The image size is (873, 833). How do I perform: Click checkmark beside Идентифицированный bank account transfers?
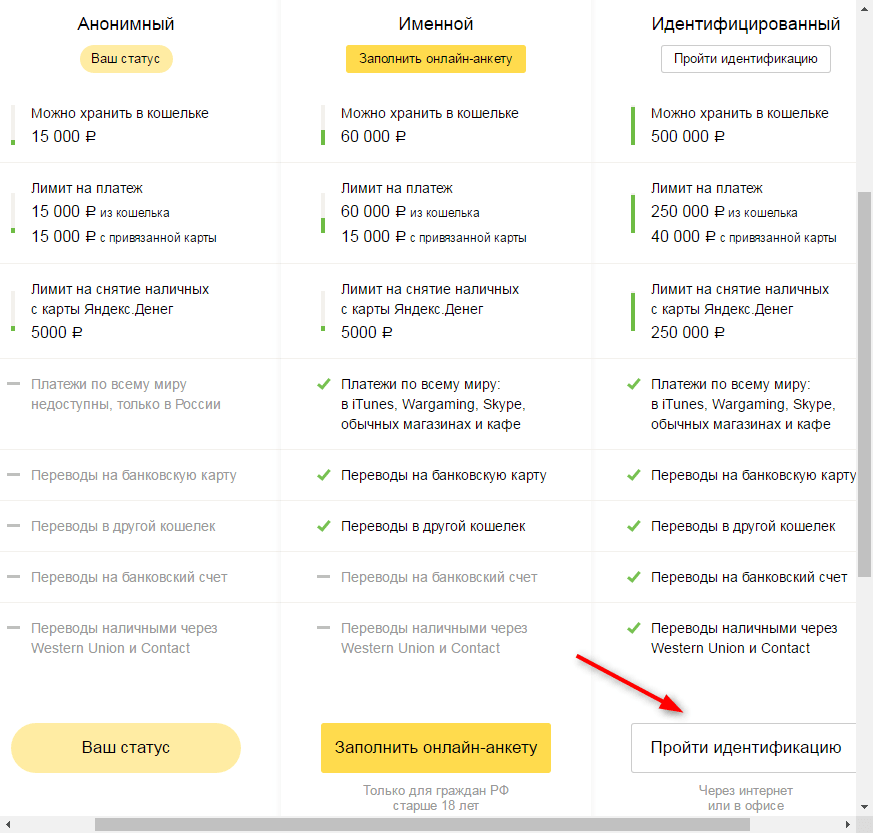(x=633, y=577)
